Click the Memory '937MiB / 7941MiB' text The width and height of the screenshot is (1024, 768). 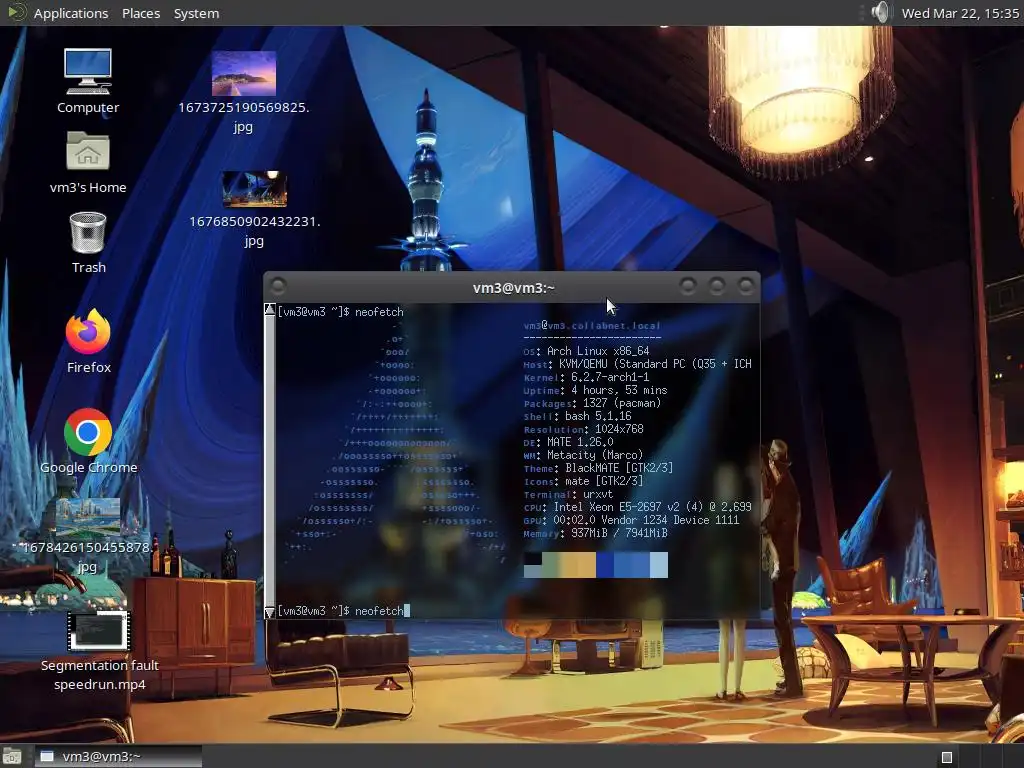click(619, 533)
